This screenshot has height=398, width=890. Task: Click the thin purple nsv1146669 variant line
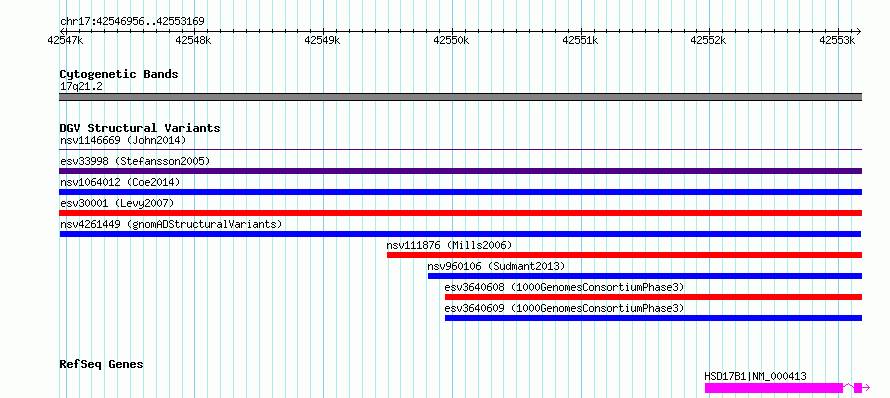point(460,150)
